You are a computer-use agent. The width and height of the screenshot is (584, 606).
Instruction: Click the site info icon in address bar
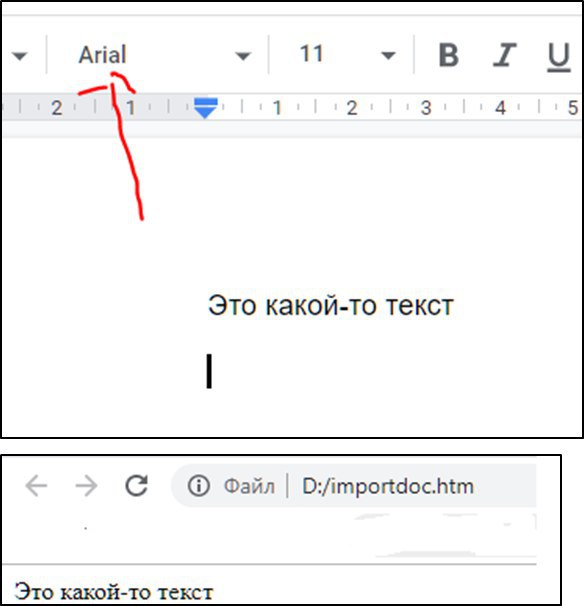199,485
